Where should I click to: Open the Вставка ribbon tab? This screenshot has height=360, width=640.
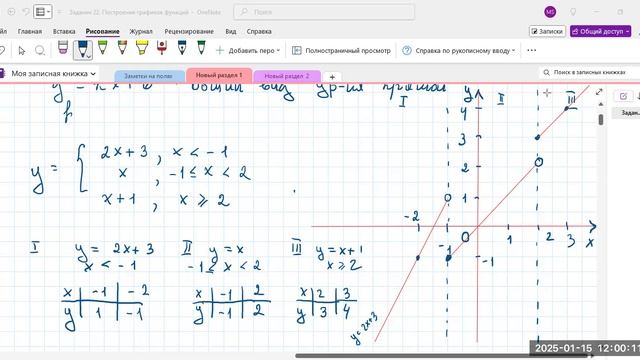pos(64,31)
